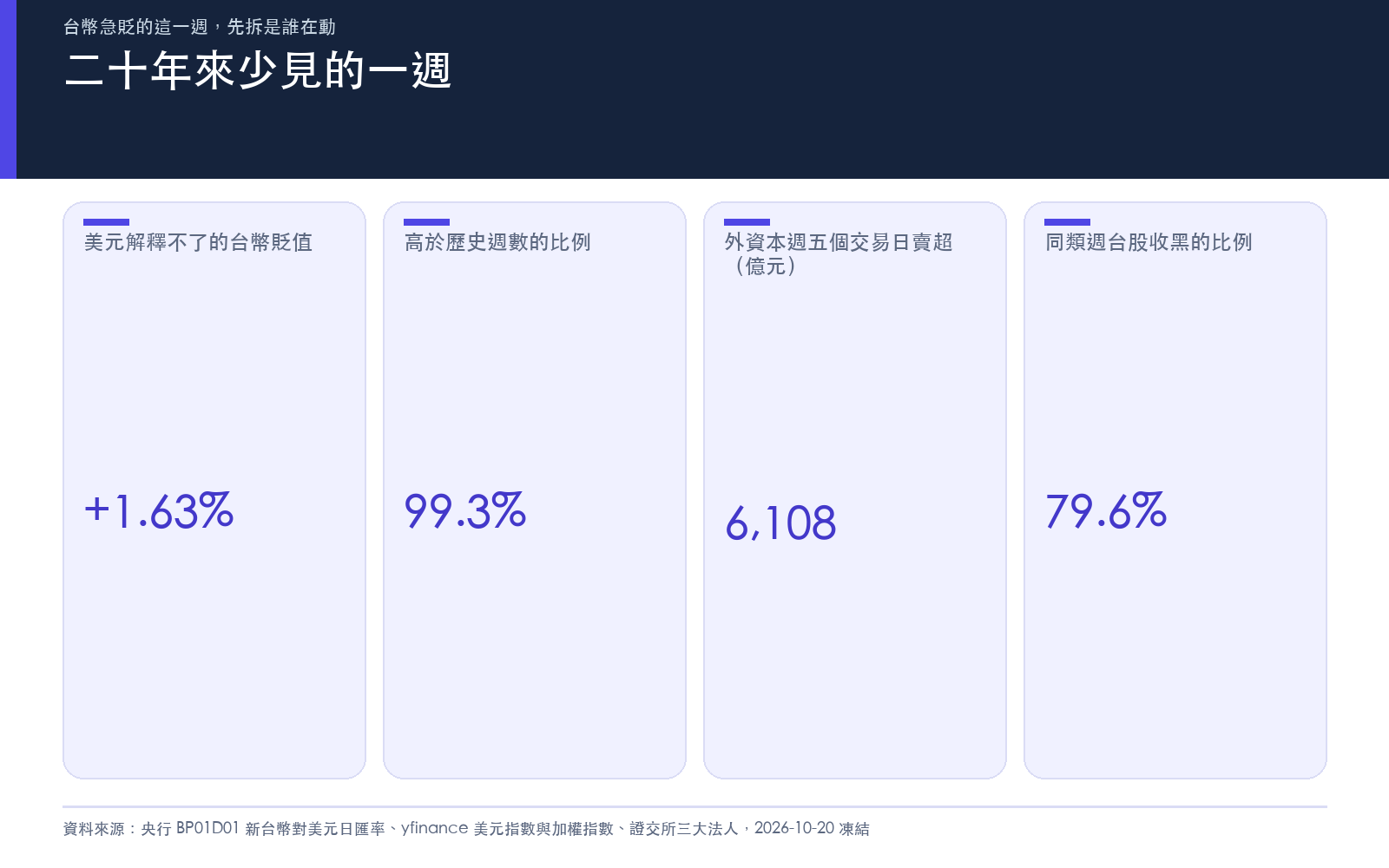
Task: Select the value 6,108
Action: pos(780,523)
